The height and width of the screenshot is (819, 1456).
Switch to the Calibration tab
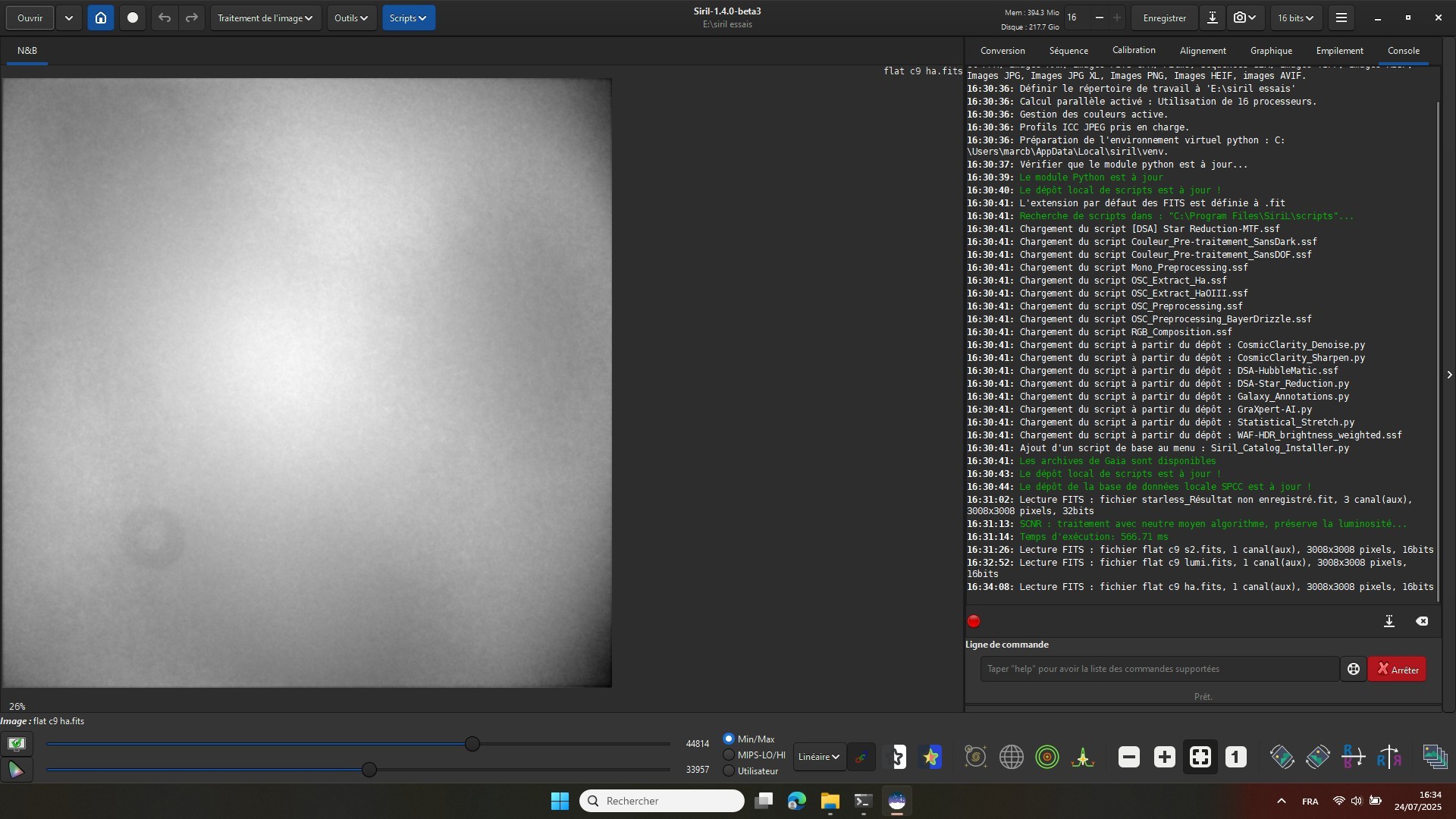pos(1134,50)
